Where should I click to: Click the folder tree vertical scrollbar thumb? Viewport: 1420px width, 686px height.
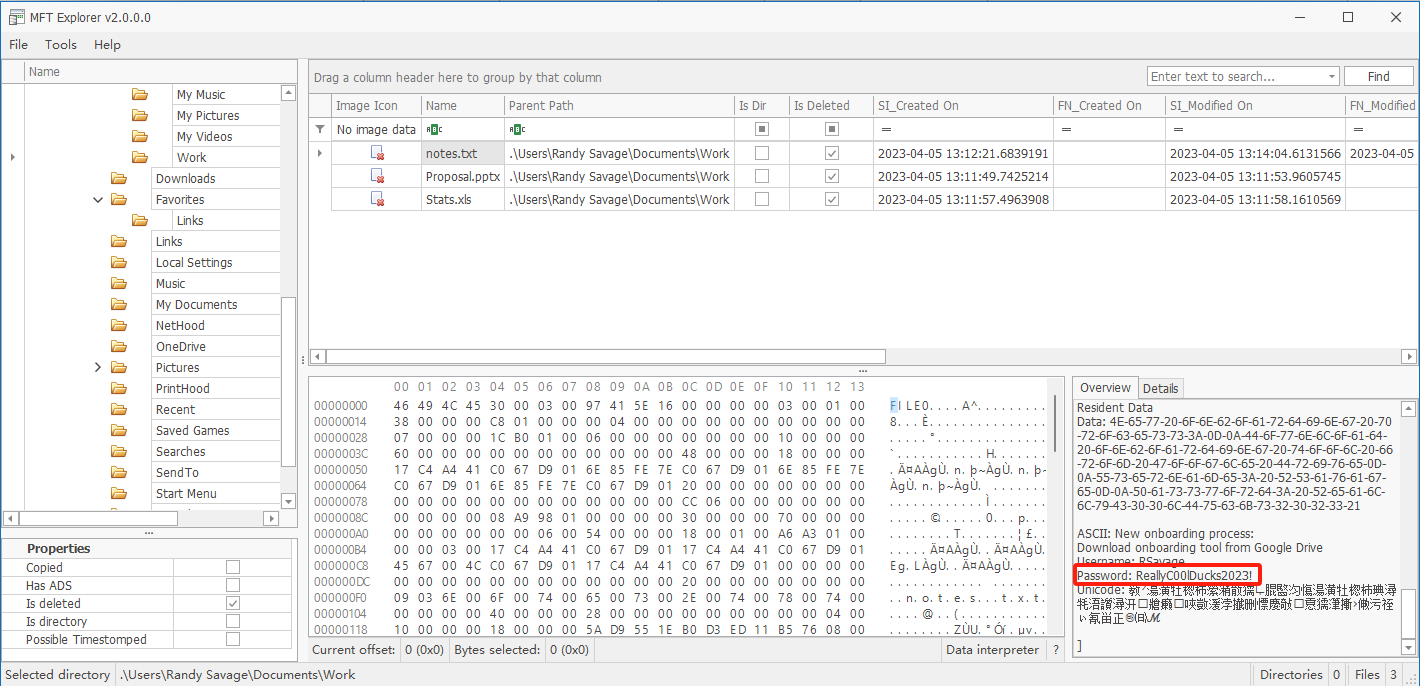coord(289,381)
